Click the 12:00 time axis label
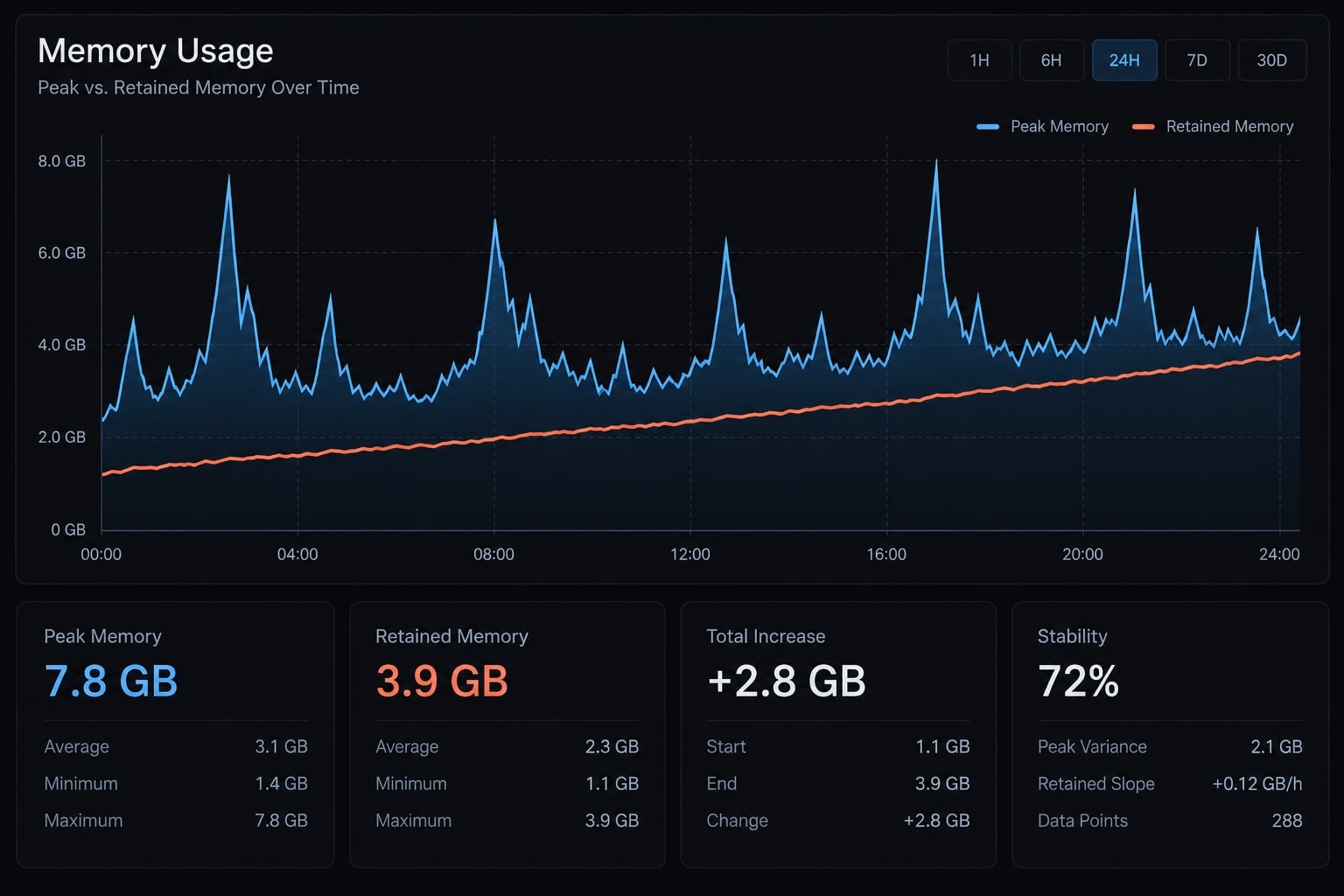Screen dimensions: 1344x896 point(689,554)
